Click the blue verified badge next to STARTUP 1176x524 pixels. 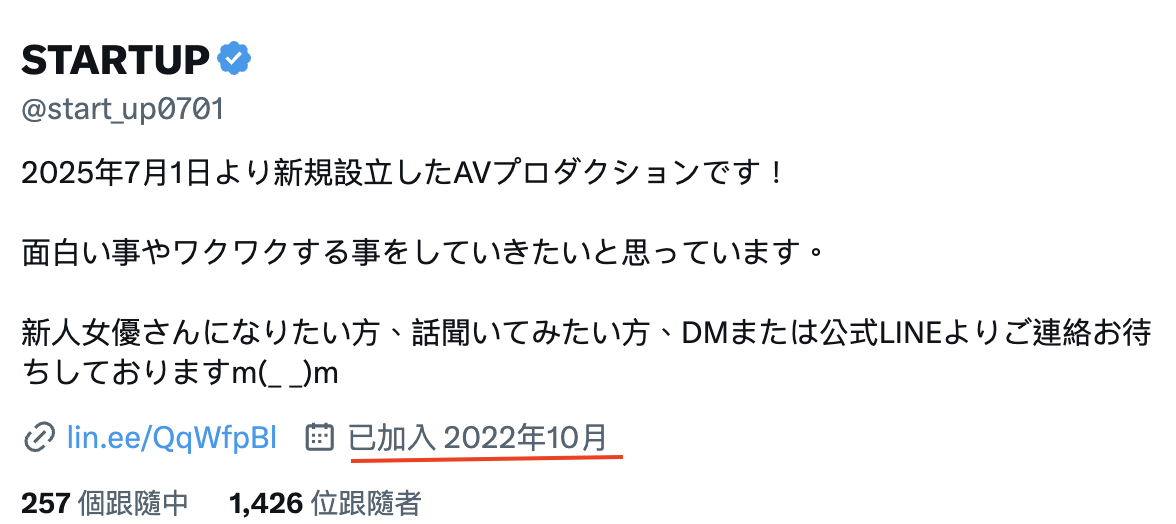click(x=234, y=59)
